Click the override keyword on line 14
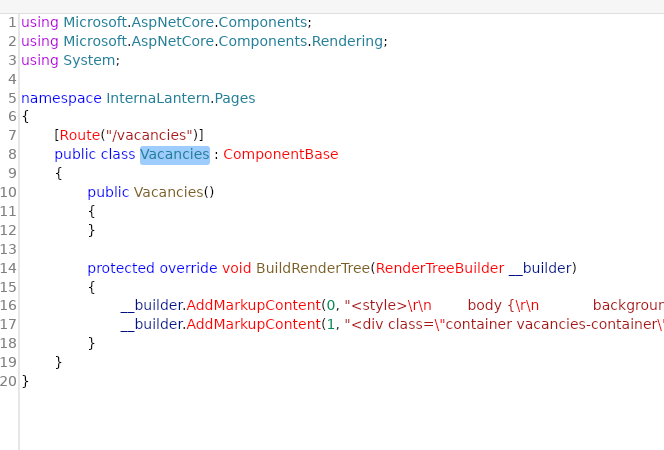The width and height of the screenshot is (664, 450). coord(188,268)
